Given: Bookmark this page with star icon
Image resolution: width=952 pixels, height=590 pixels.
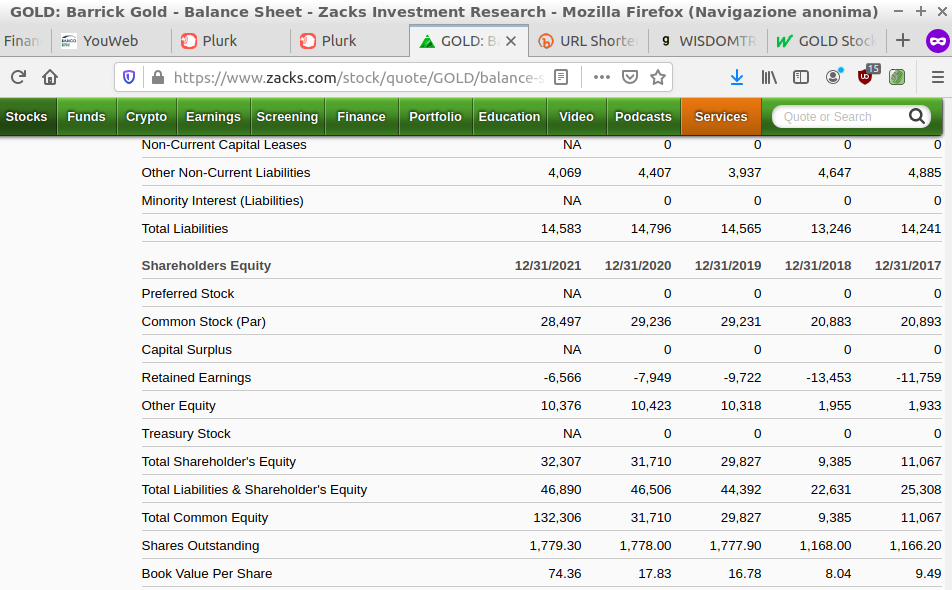Looking at the screenshot, I should tap(658, 77).
